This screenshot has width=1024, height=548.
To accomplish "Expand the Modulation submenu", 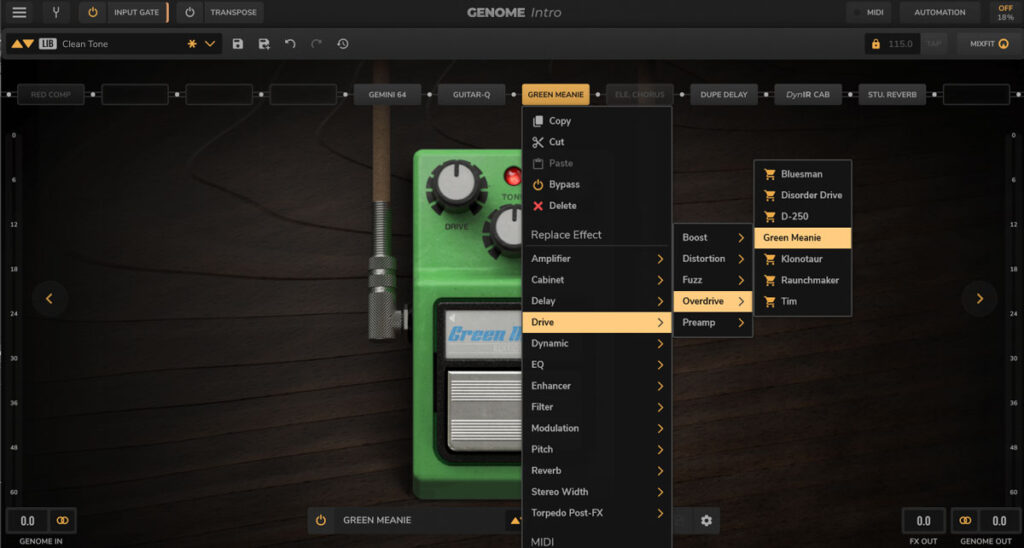I will click(x=596, y=428).
